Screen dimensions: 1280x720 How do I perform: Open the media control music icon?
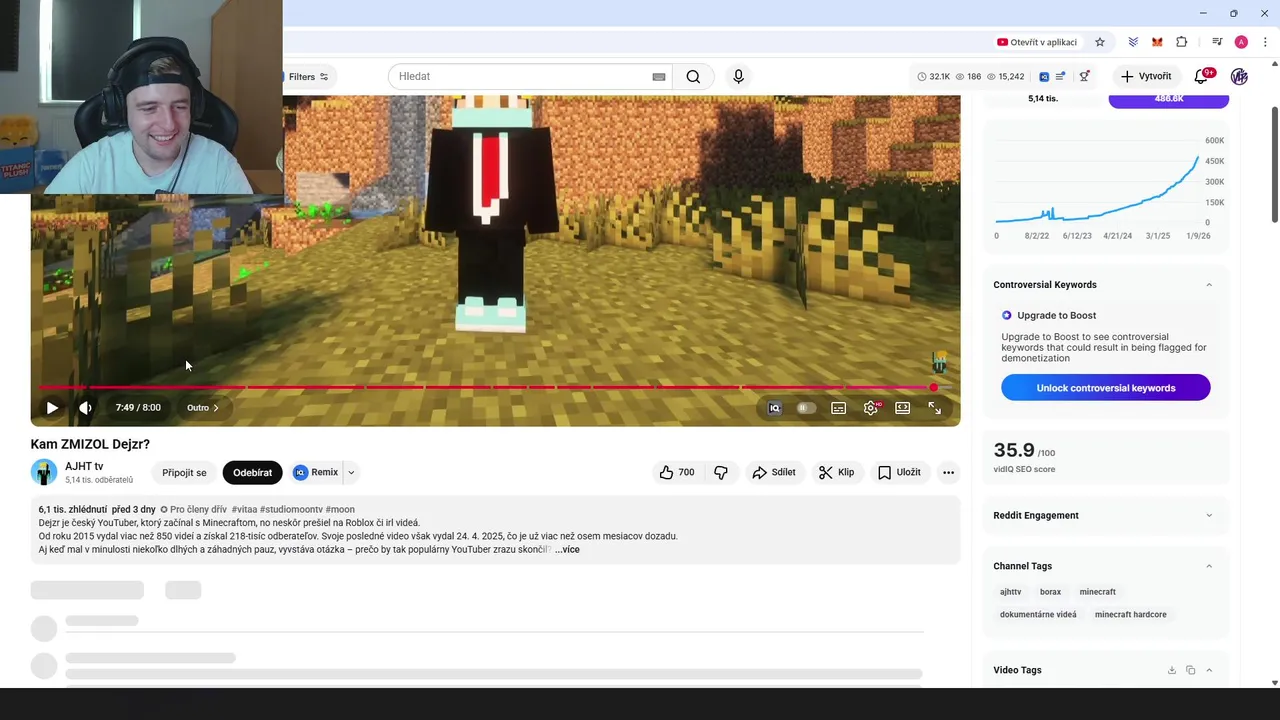1217,42
